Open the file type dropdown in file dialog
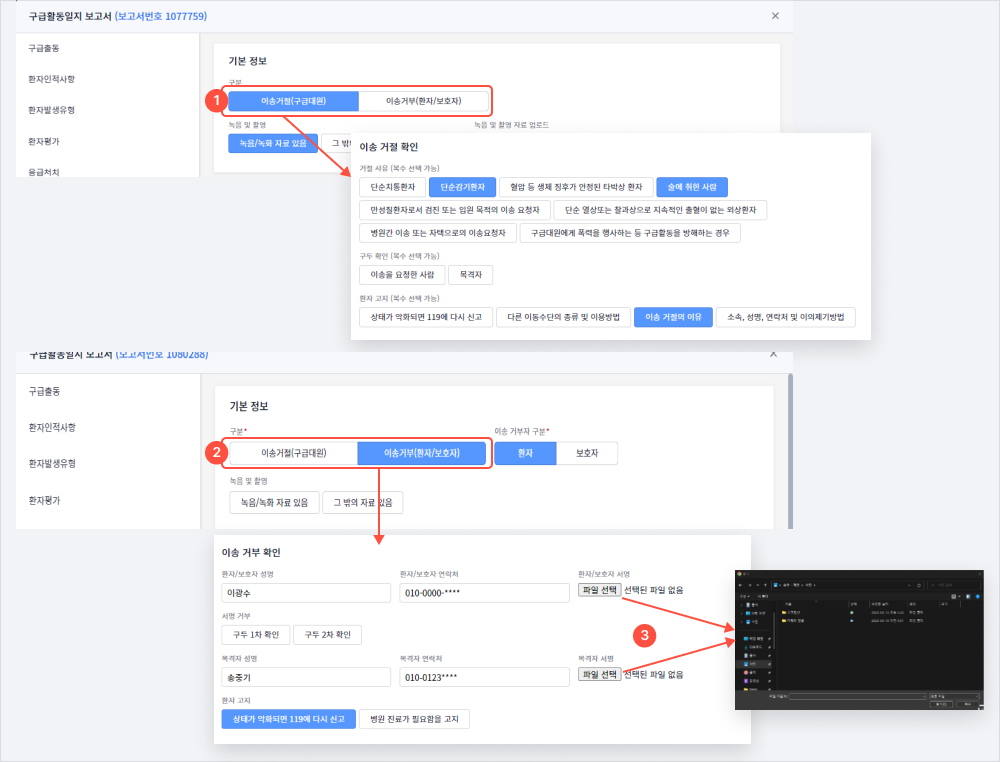 coord(954,696)
